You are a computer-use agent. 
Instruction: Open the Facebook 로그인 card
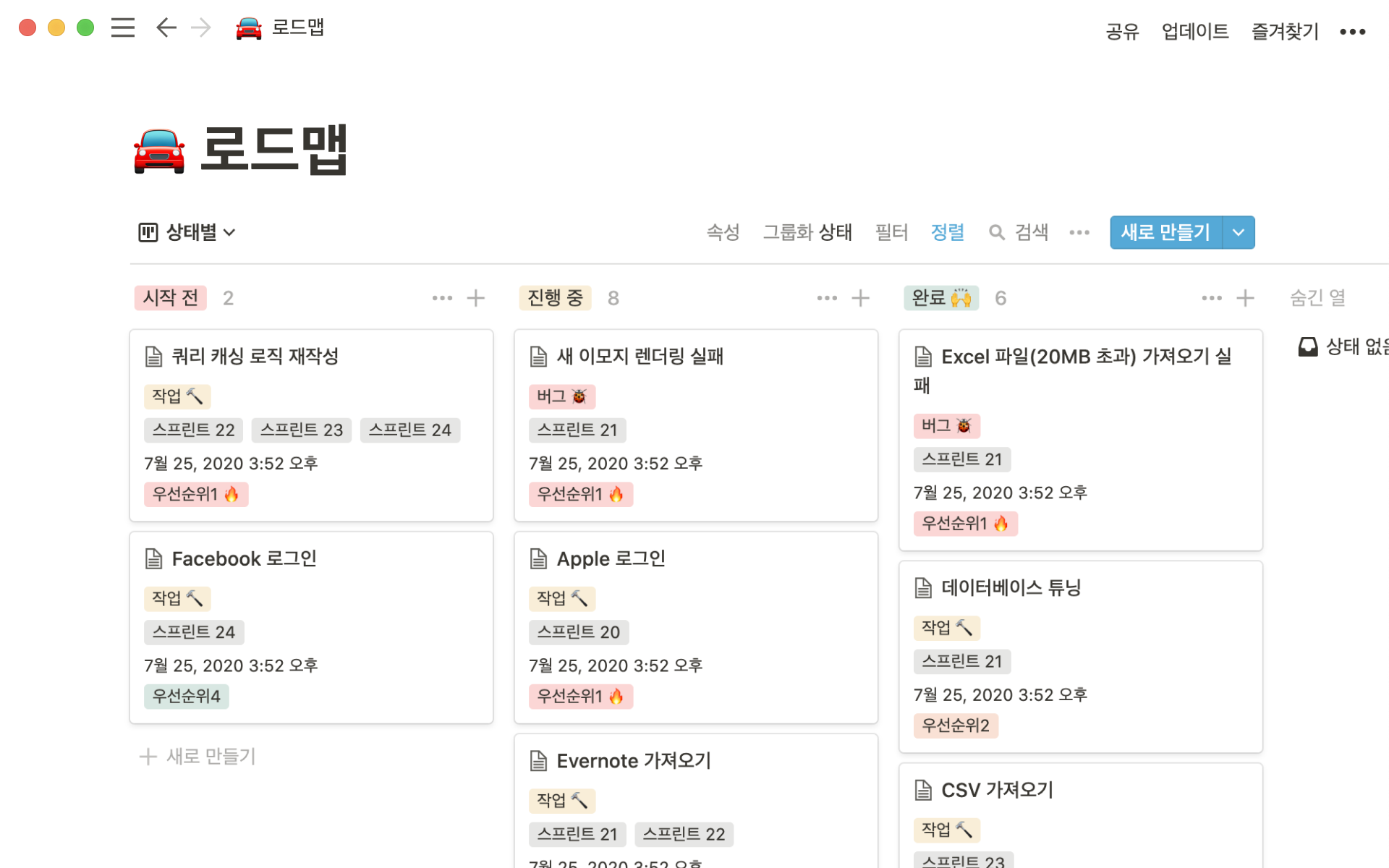coord(245,558)
